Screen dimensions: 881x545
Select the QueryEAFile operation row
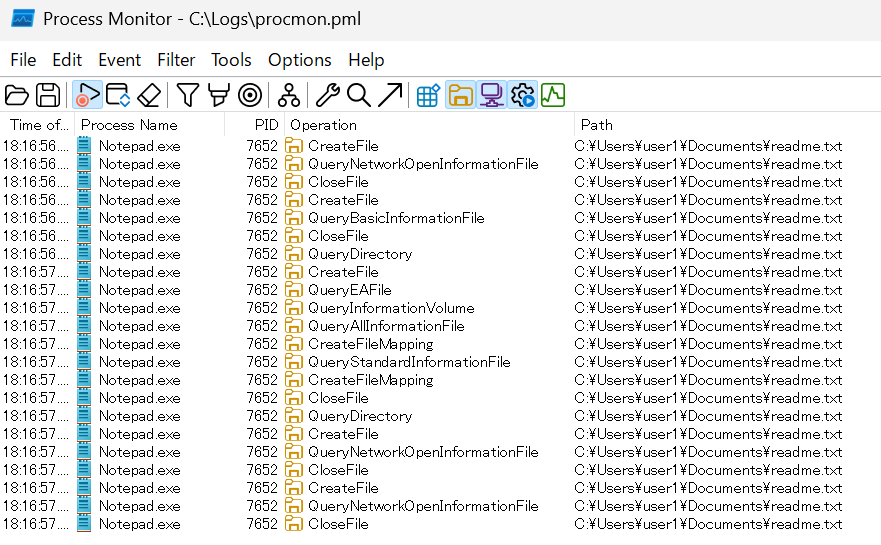440,290
